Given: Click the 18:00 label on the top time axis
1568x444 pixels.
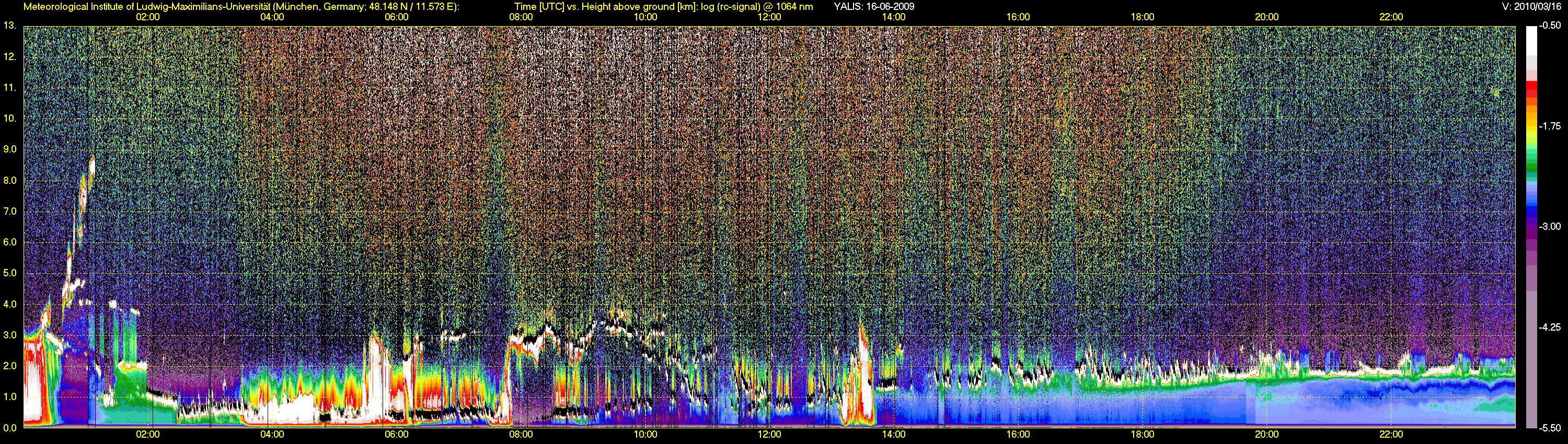Looking at the screenshot, I should (x=1143, y=17).
